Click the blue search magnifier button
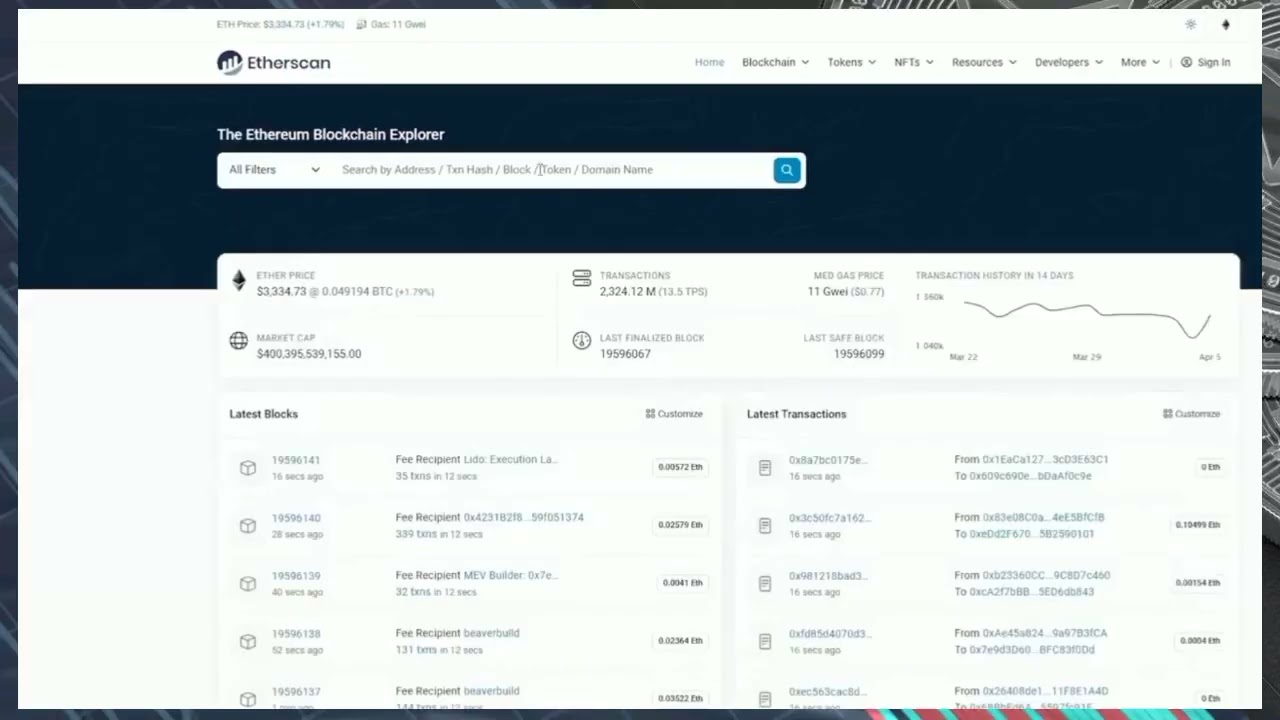Screen dimensions: 1280x720 click(787, 170)
